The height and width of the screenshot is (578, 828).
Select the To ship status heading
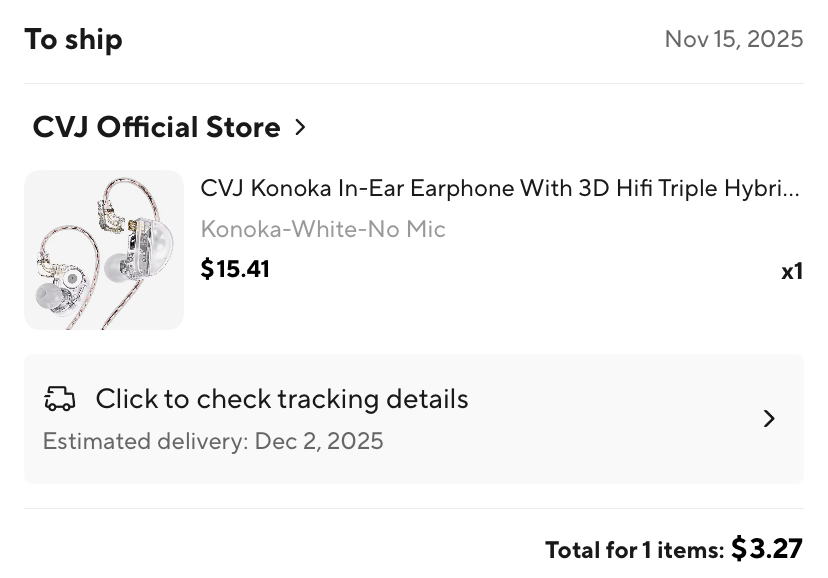(x=73, y=40)
